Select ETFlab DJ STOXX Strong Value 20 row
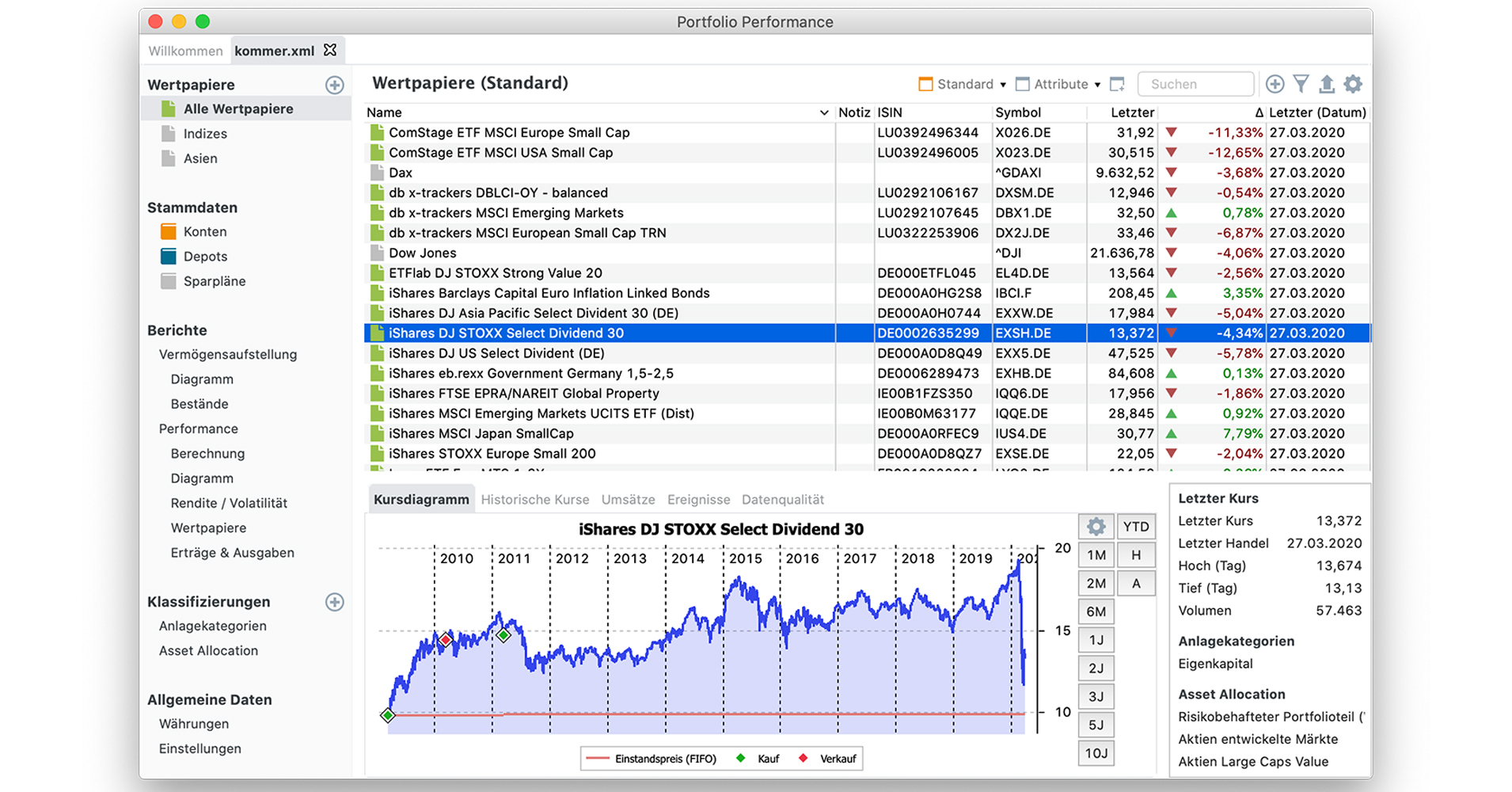This screenshot has height=792, width=1512. click(x=867, y=273)
